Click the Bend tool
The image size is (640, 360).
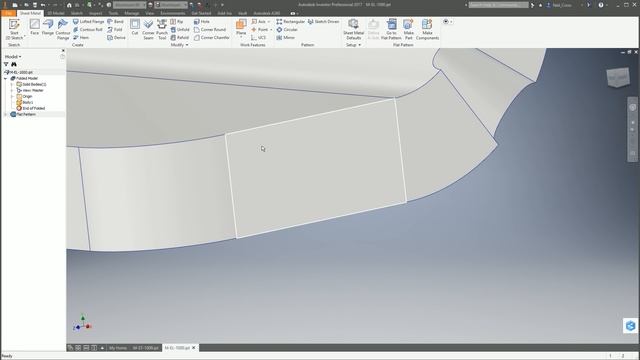pyautogui.click(x=115, y=21)
